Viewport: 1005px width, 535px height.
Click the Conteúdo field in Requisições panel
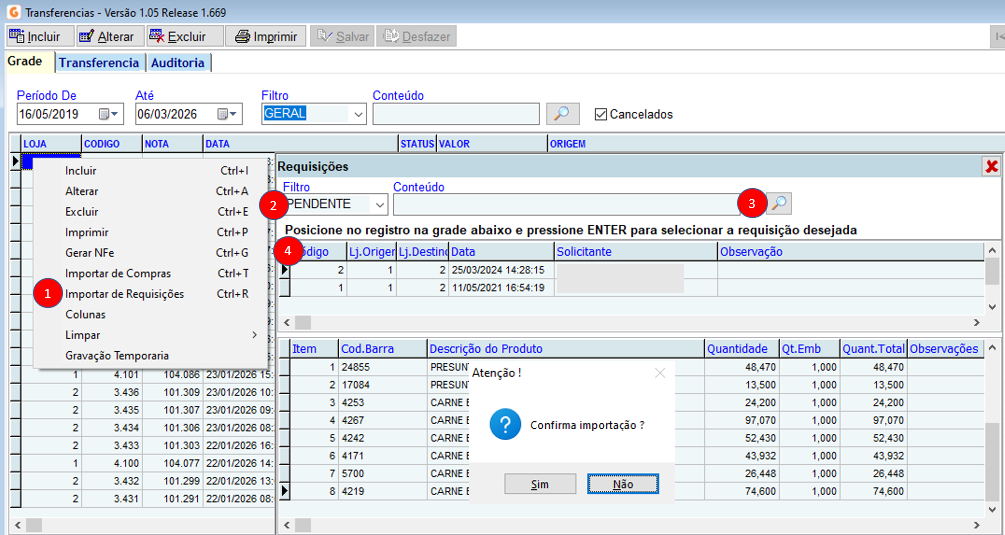pos(565,204)
